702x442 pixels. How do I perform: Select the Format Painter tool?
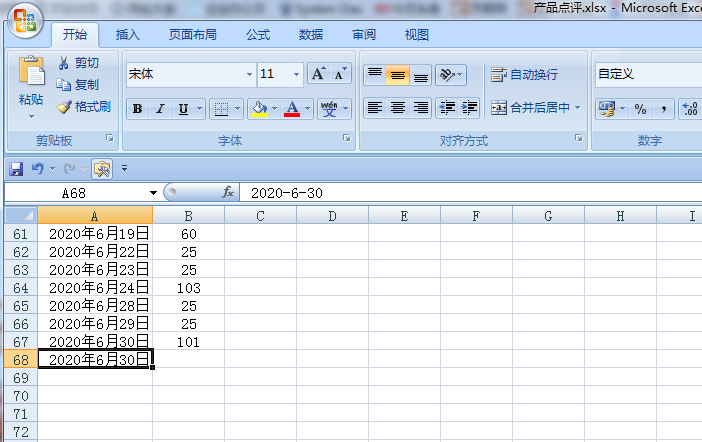[83, 107]
